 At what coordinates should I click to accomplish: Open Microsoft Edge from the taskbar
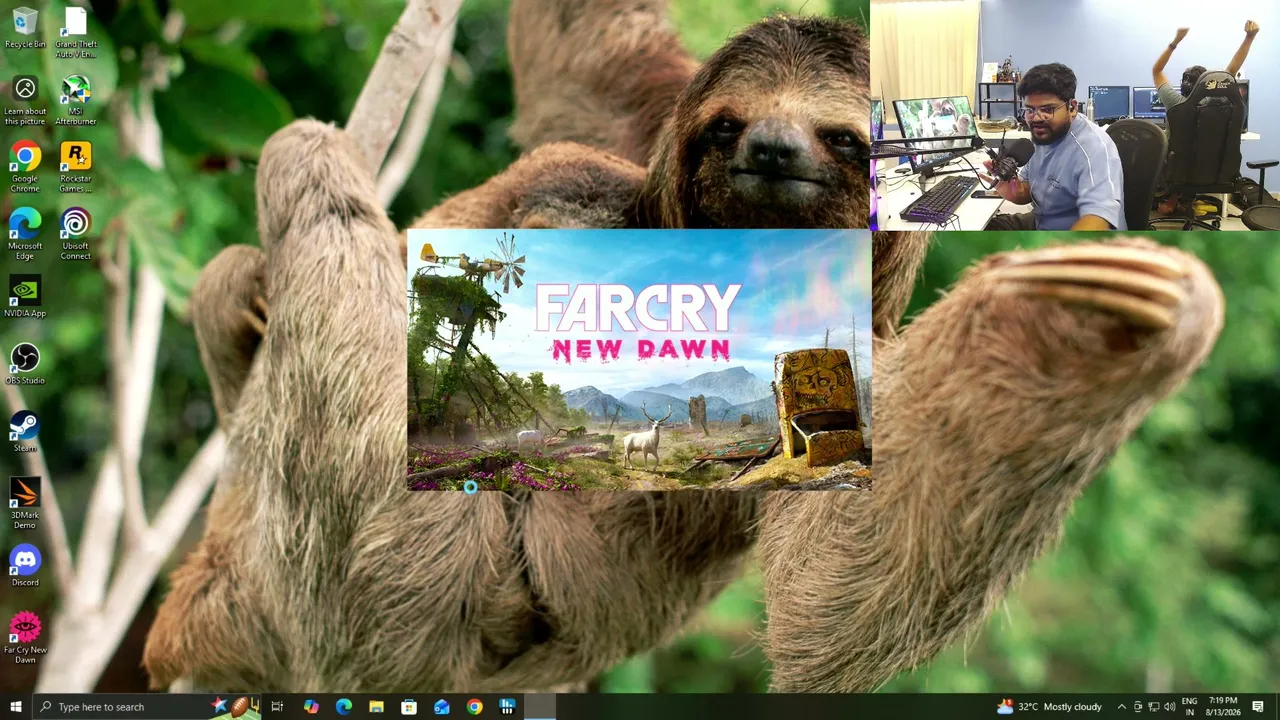[x=343, y=707]
